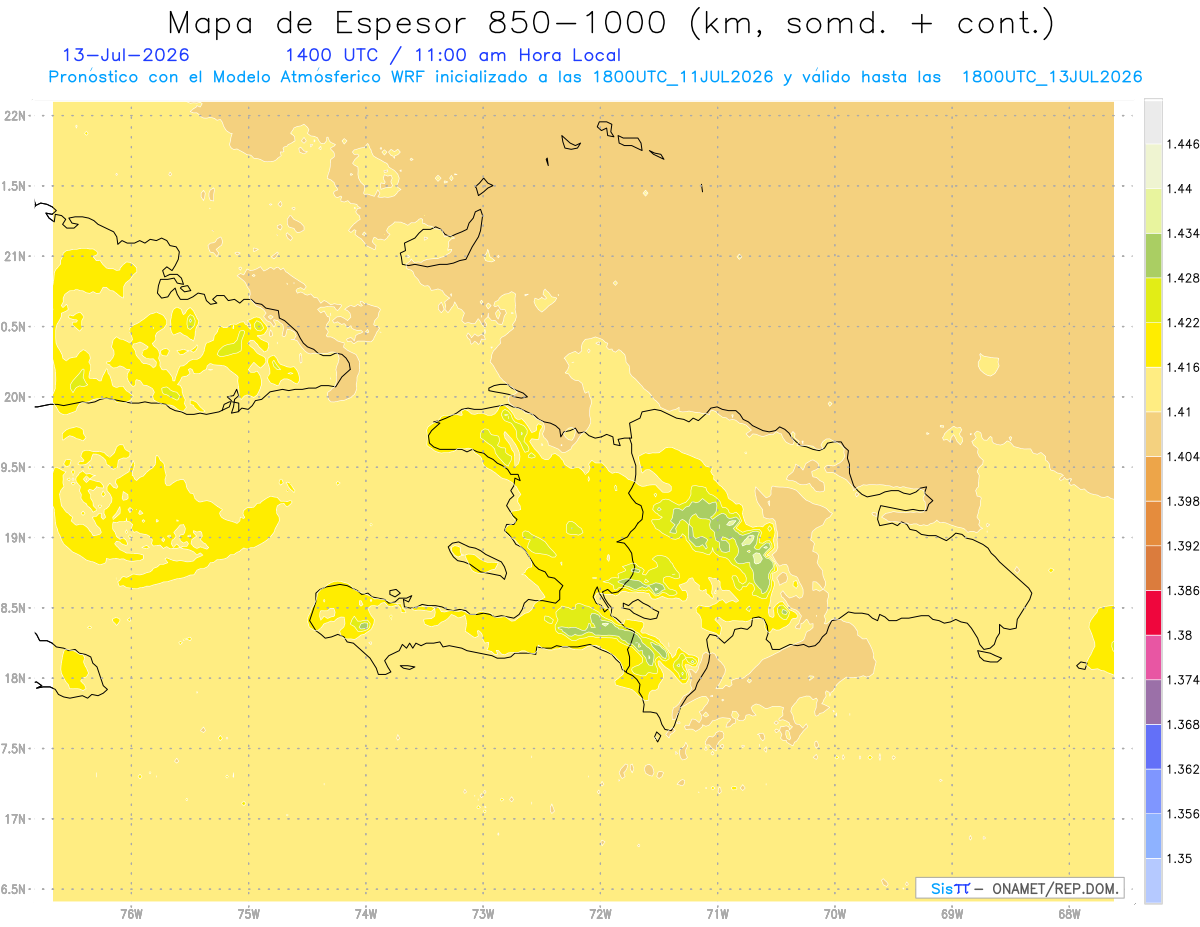Click the '1.398' colorbar value
The height and width of the screenshot is (927, 1200).
click(x=1183, y=501)
